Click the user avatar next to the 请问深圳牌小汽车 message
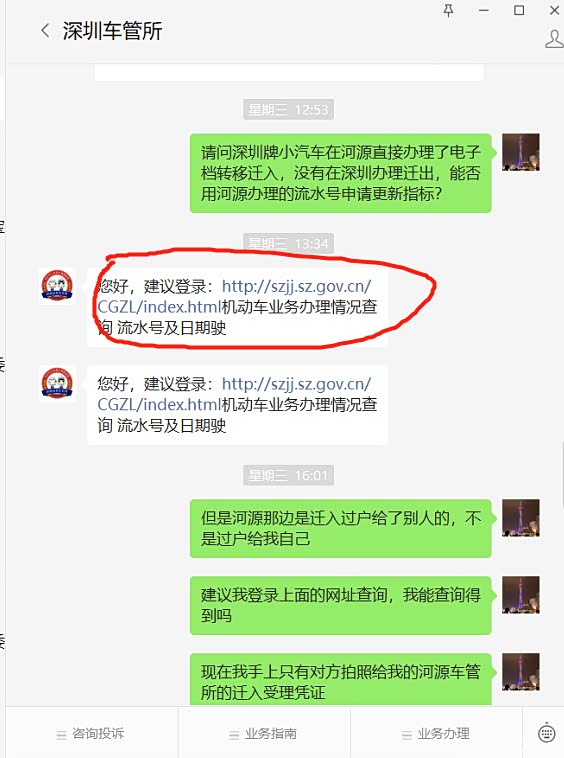Image resolution: width=564 pixels, height=758 pixels. pos(521,152)
